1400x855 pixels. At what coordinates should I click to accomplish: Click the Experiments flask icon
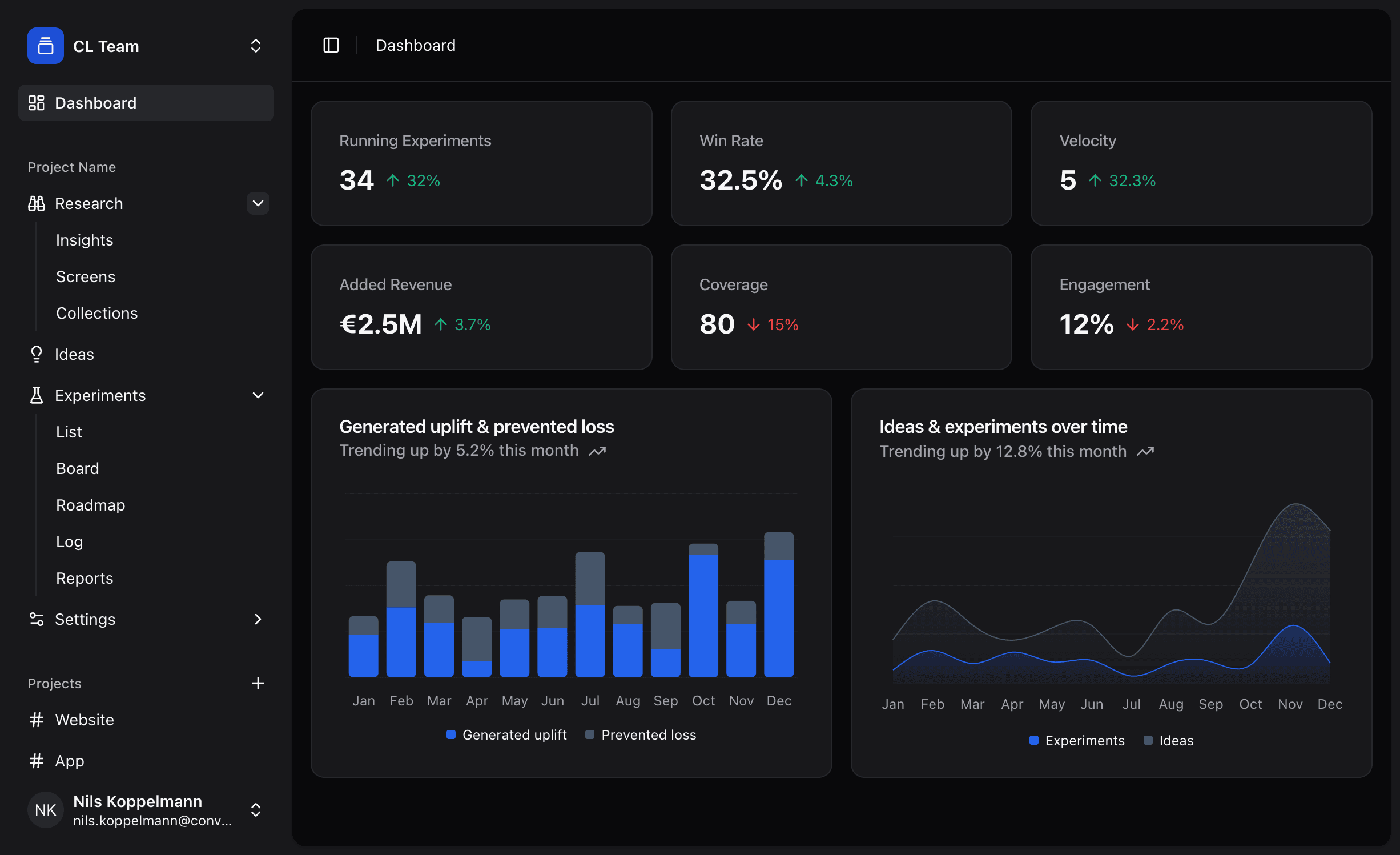click(x=37, y=395)
